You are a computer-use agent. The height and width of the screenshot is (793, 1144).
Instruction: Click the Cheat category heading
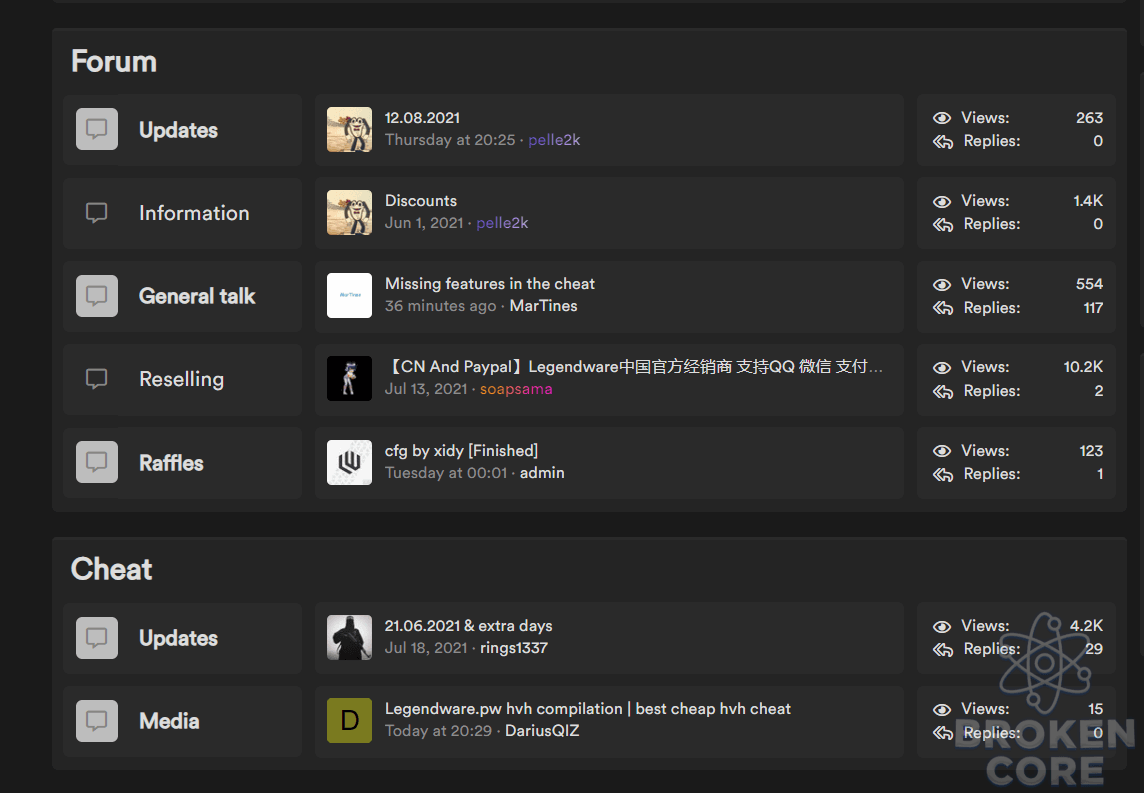pos(112,569)
